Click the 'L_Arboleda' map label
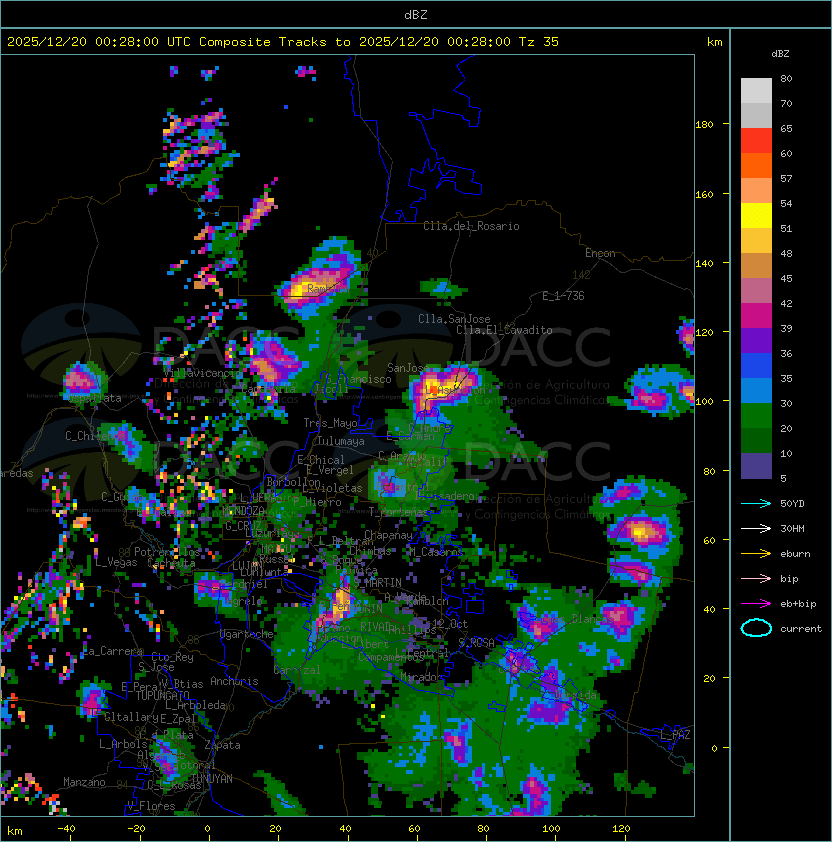This screenshot has height=842, width=832. pos(196,705)
